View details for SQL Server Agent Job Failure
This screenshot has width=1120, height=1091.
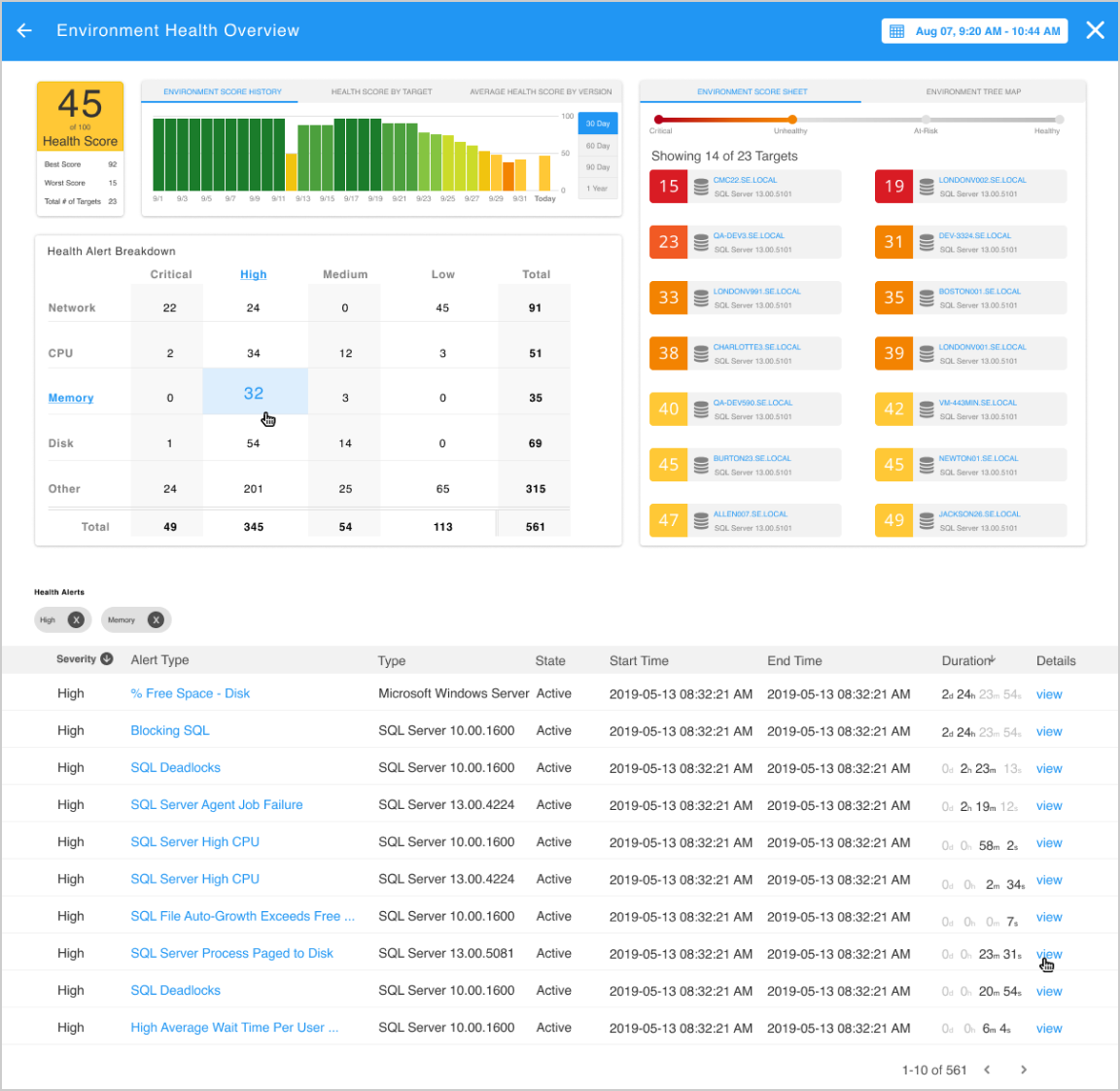[1048, 806]
